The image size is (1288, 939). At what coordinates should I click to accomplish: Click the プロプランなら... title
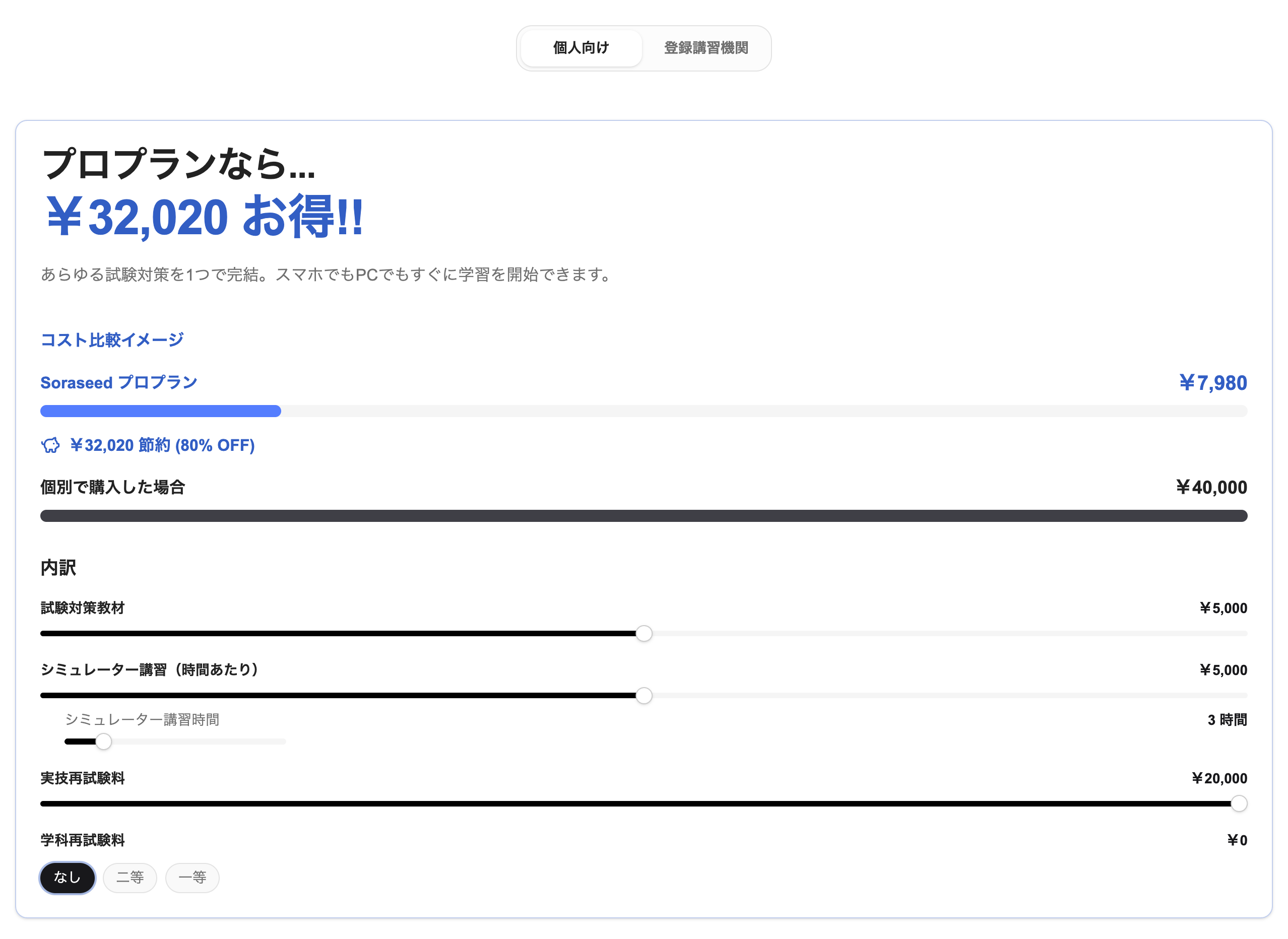[178, 164]
